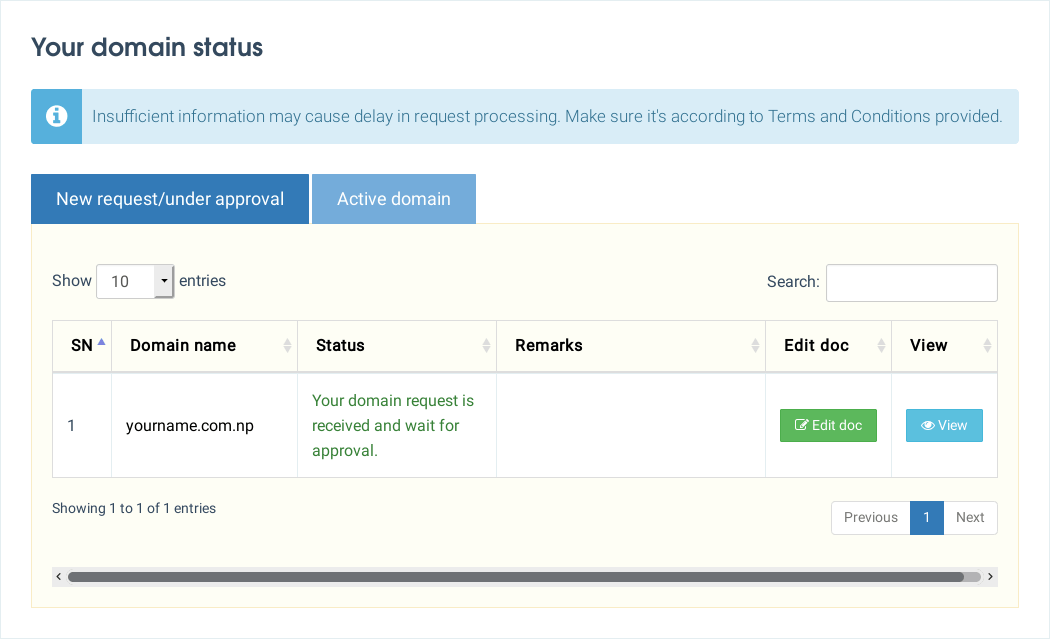Click left arrow of horizontal scrollbar

point(59,577)
